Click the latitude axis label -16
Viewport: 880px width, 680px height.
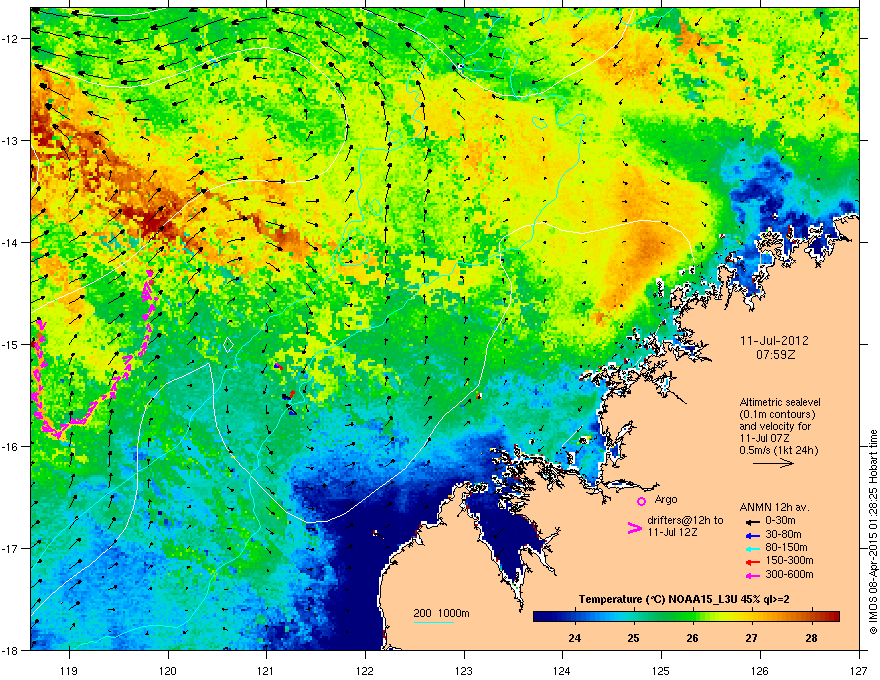tap(11, 447)
